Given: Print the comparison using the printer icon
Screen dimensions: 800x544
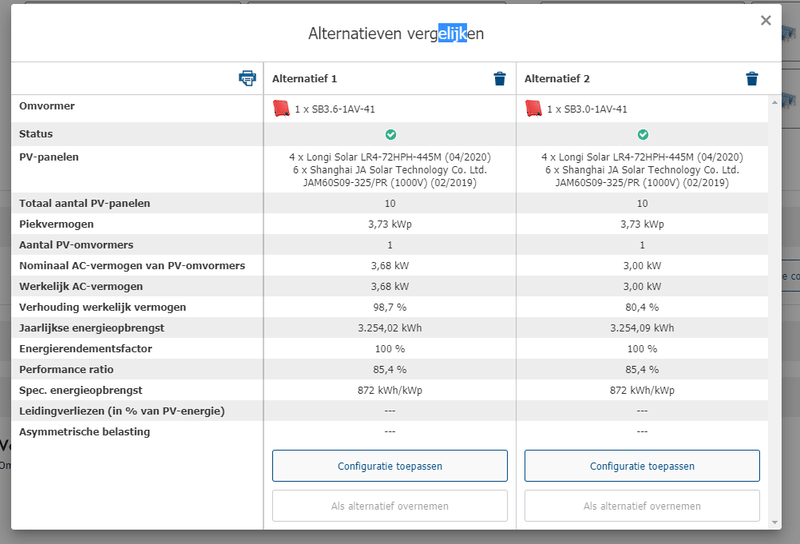Looking at the screenshot, I should [247, 78].
